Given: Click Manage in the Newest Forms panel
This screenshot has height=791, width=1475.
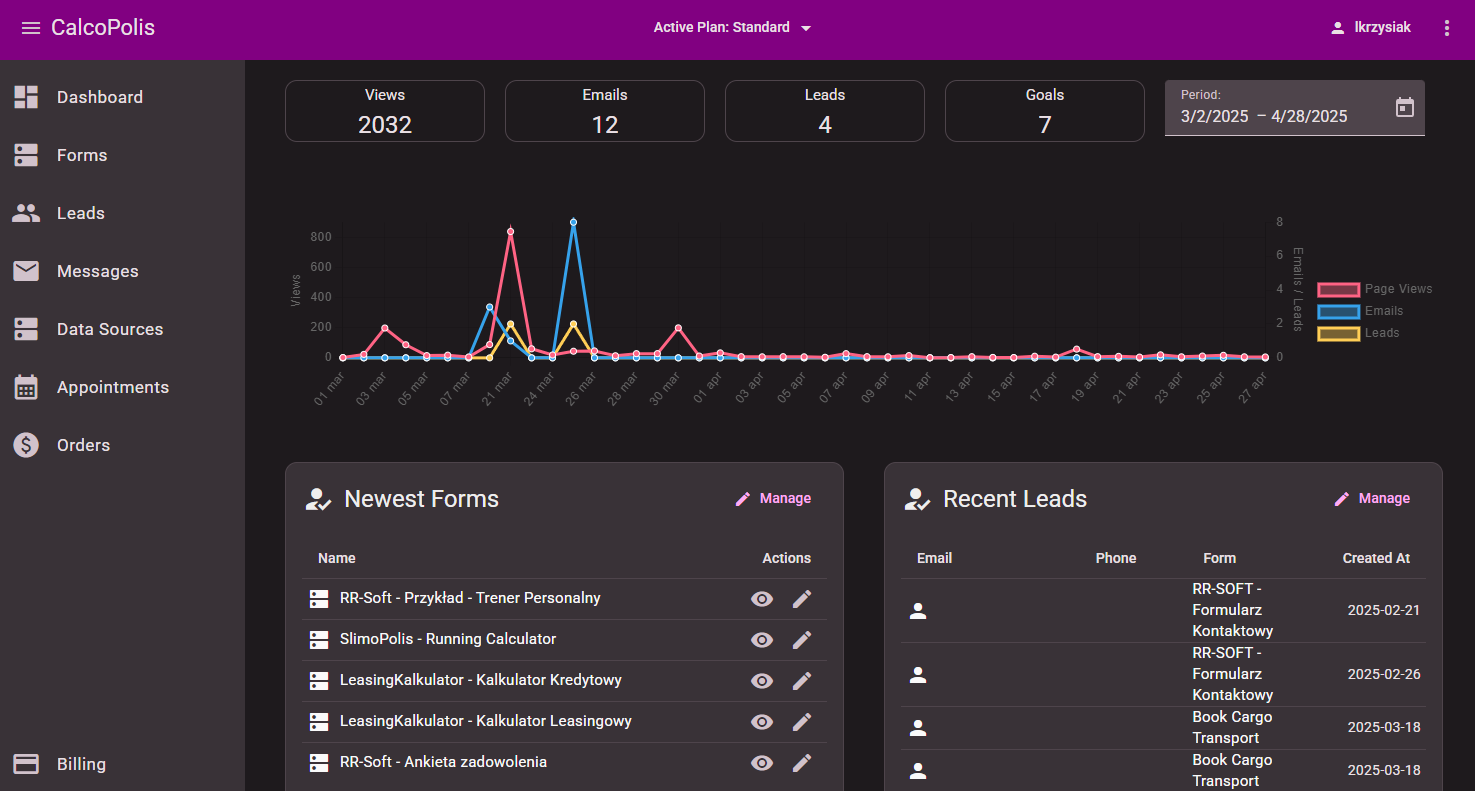Looking at the screenshot, I should 773,499.
